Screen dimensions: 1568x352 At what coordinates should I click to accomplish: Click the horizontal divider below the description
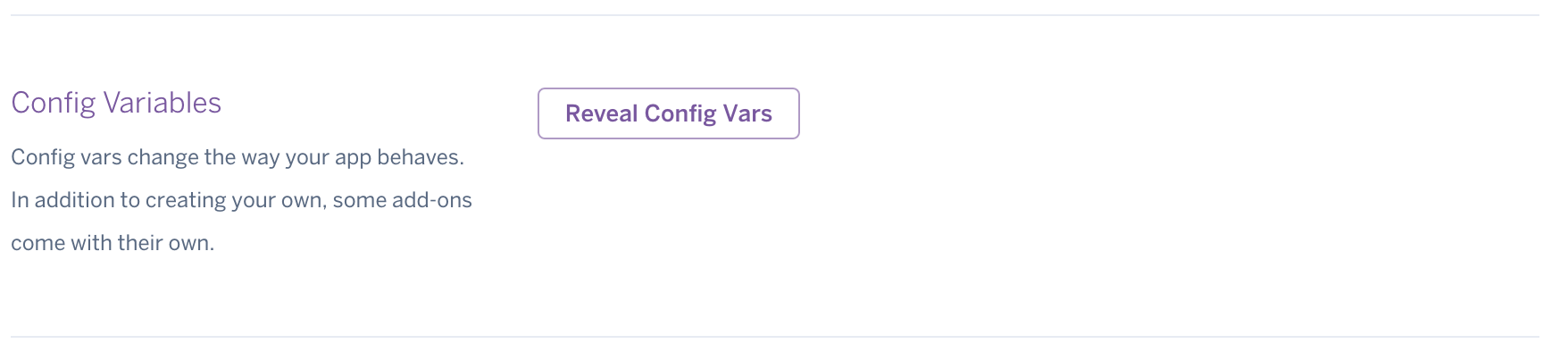[x=775, y=337]
